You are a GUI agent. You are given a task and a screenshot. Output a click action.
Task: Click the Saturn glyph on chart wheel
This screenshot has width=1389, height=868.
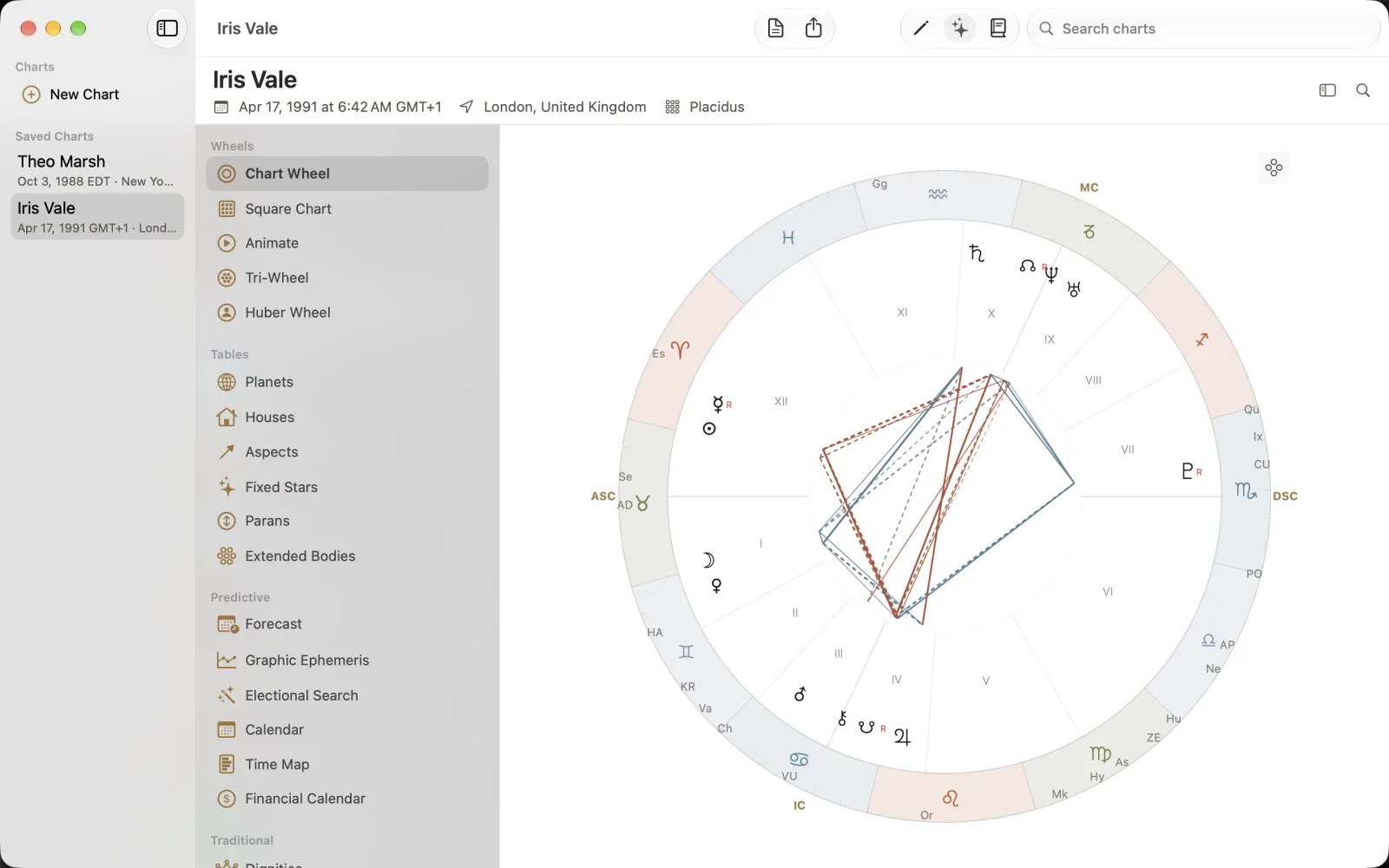coord(977,253)
